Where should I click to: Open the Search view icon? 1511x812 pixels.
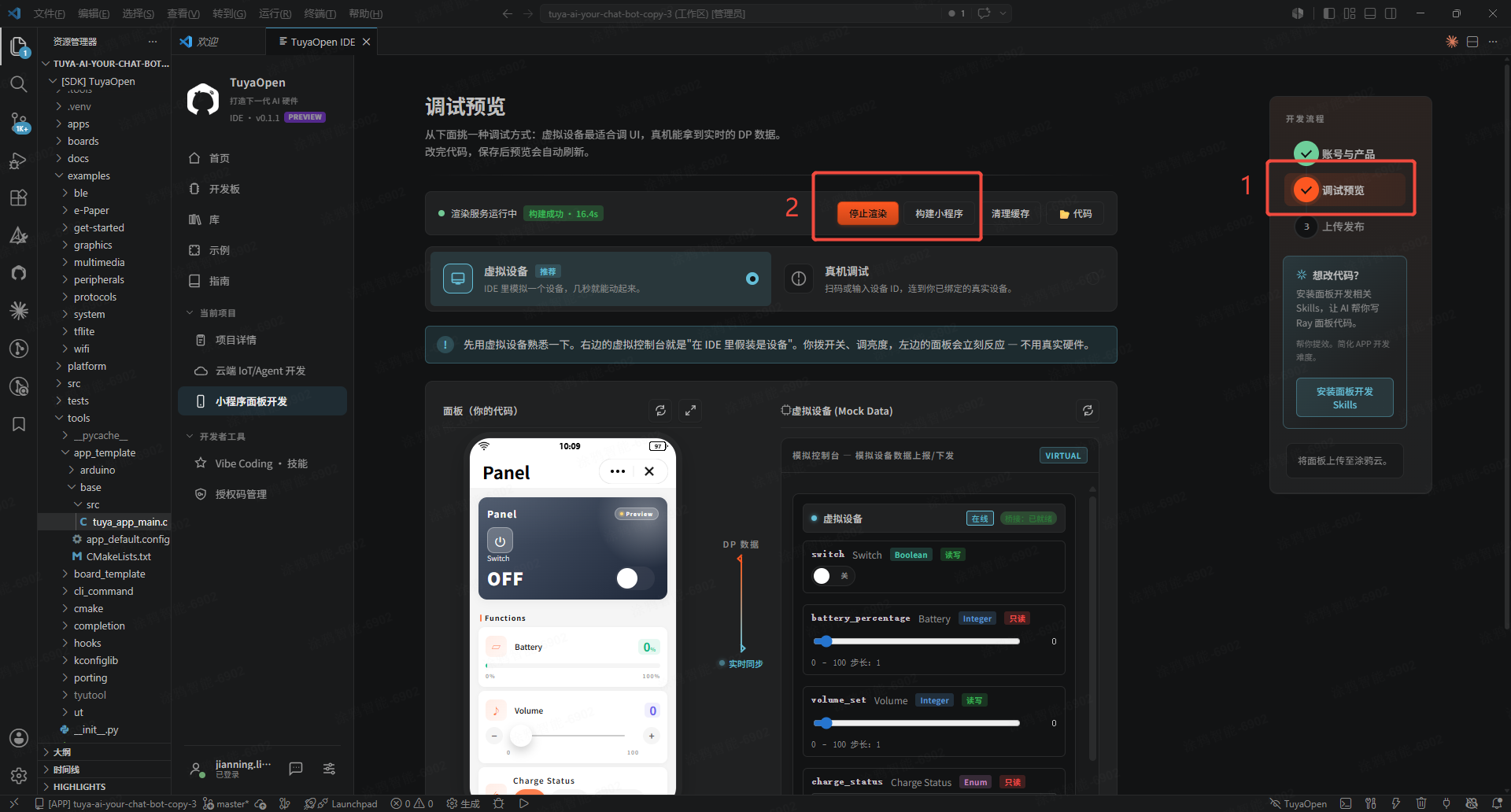tap(19, 84)
